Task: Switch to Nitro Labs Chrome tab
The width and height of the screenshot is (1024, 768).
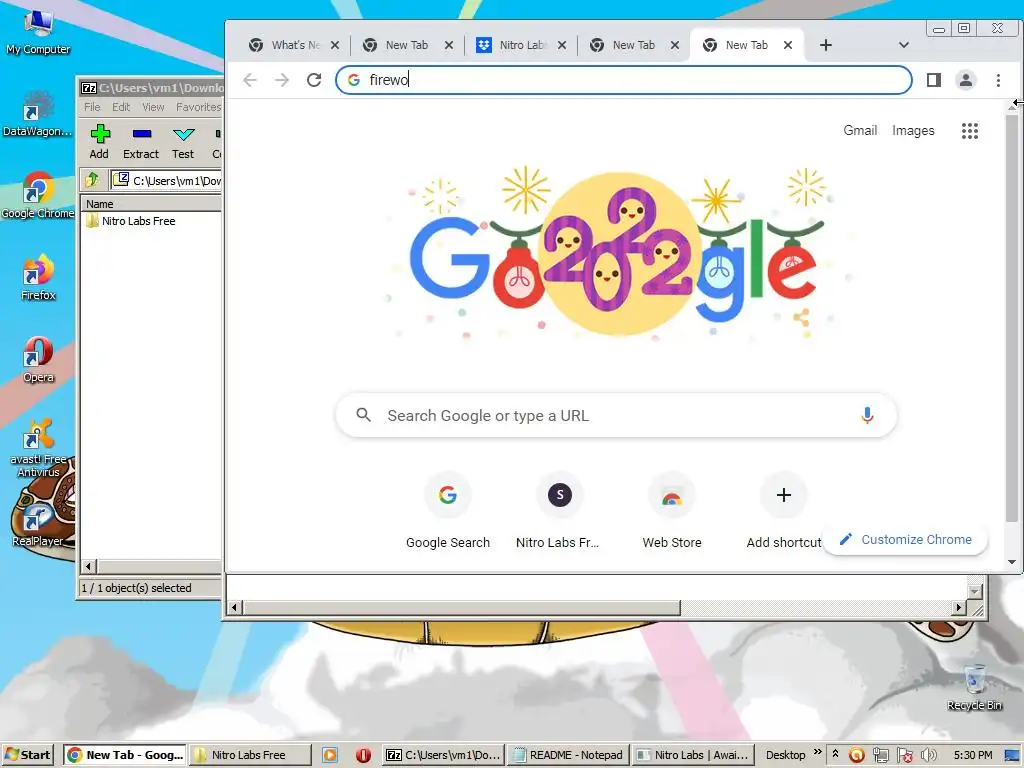Action: pos(513,45)
